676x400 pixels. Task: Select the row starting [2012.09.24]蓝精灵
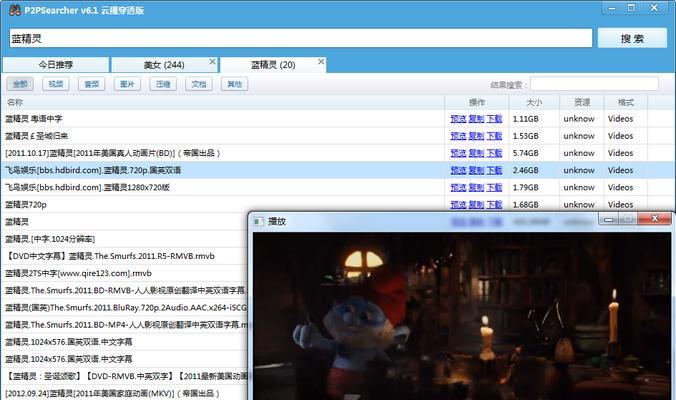[x=125, y=393]
